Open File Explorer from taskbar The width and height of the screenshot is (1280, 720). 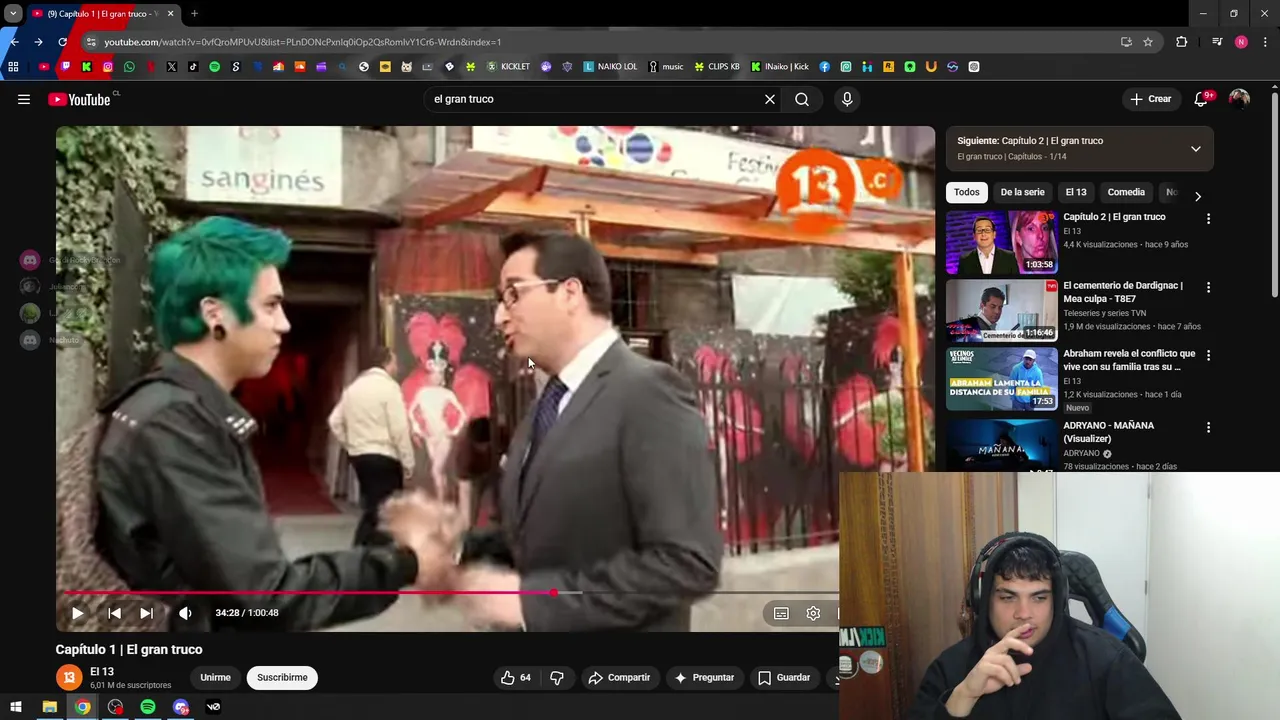tap(49, 707)
